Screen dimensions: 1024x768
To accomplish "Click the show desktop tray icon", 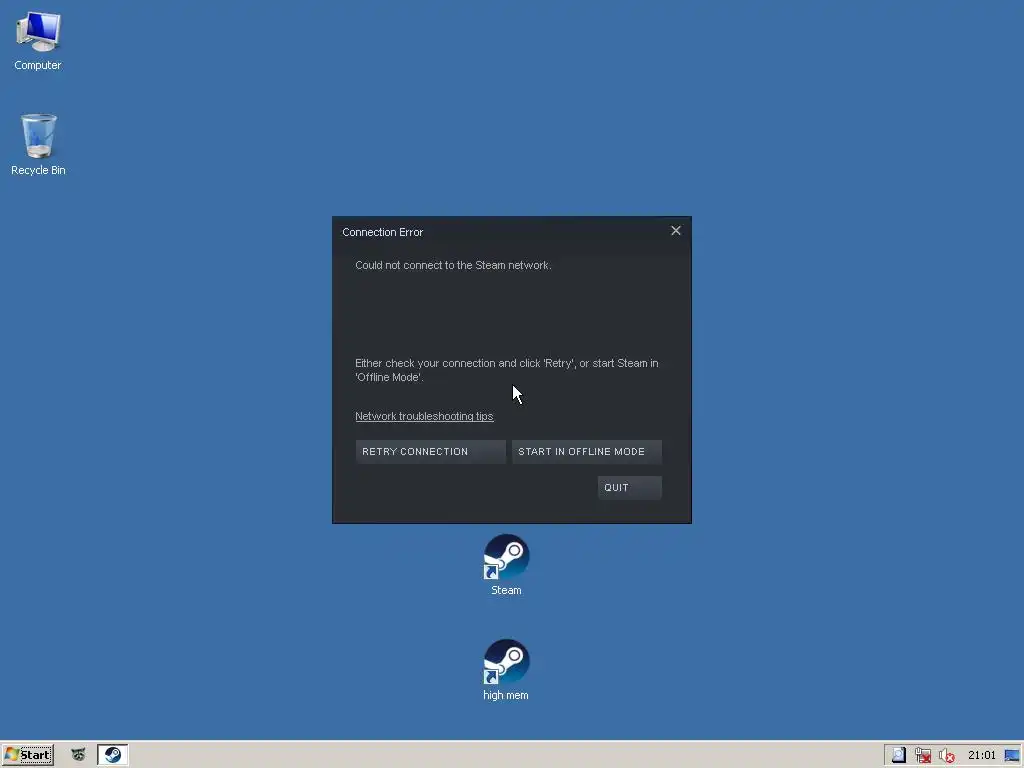I will 1012,756.
